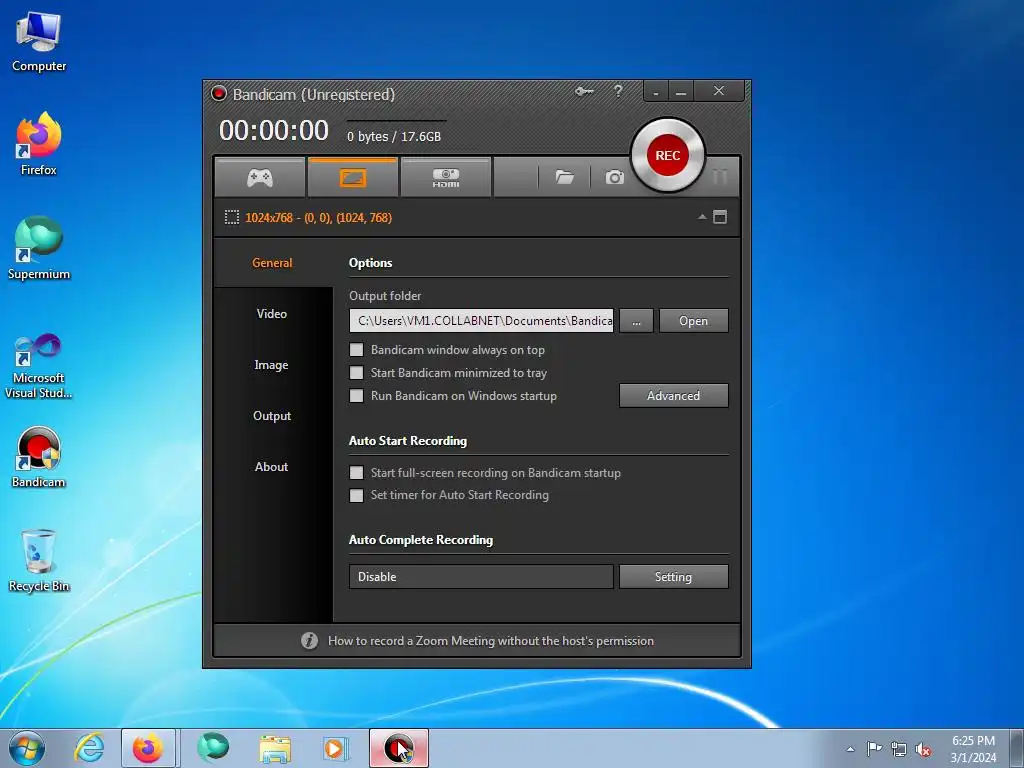This screenshot has width=1024, height=768.
Task: Open registration via the key icon
Action: [x=584, y=91]
